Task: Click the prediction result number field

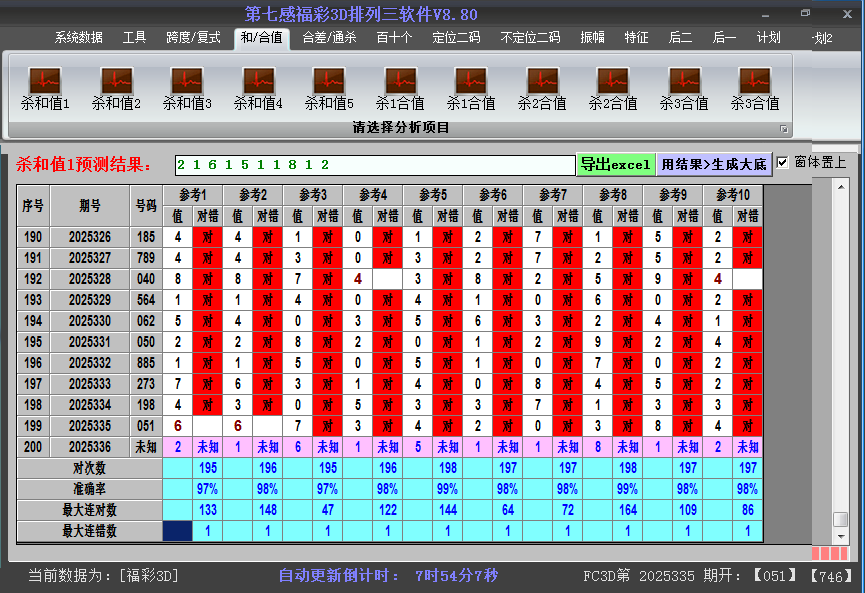Action: point(374,164)
